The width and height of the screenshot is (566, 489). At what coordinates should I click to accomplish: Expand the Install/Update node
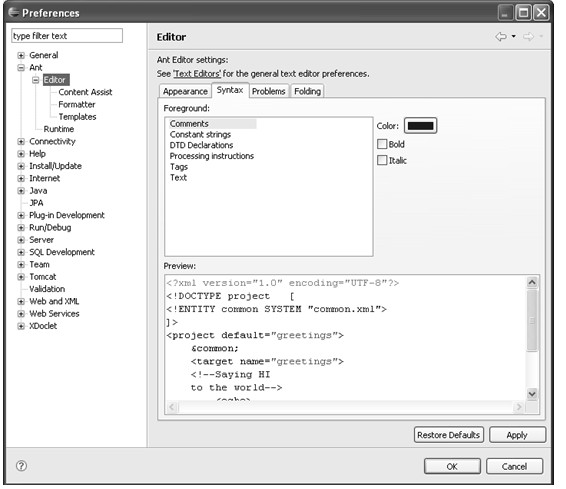click(21, 166)
